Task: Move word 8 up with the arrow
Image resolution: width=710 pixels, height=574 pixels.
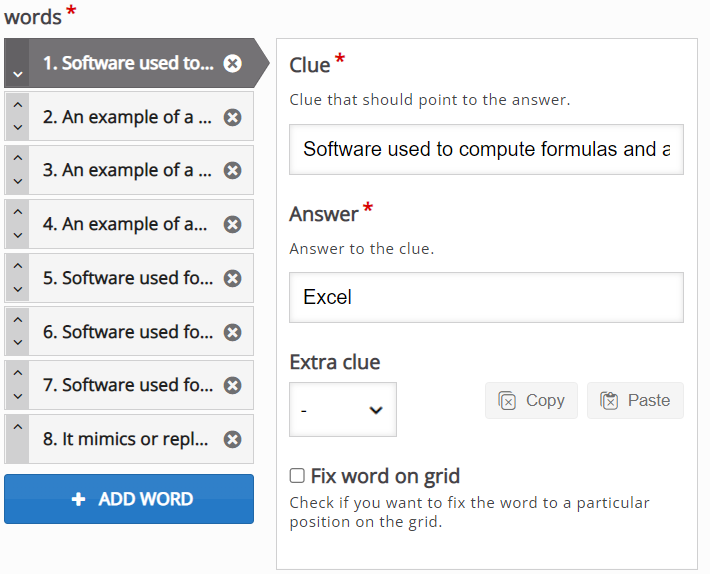Action: [18, 427]
